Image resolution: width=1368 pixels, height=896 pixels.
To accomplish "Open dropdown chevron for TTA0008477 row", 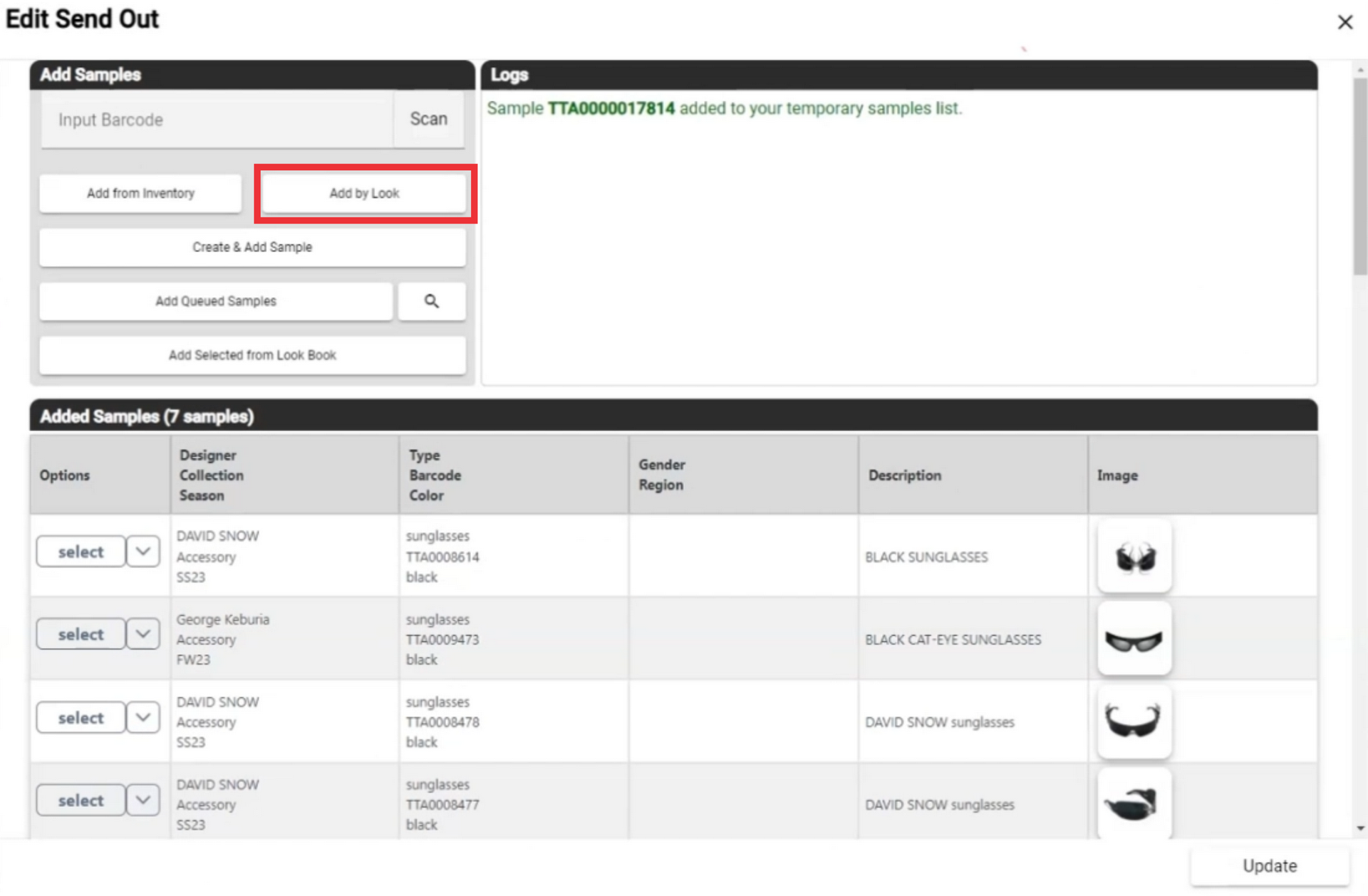I will pyautogui.click(x=142, y=800).
